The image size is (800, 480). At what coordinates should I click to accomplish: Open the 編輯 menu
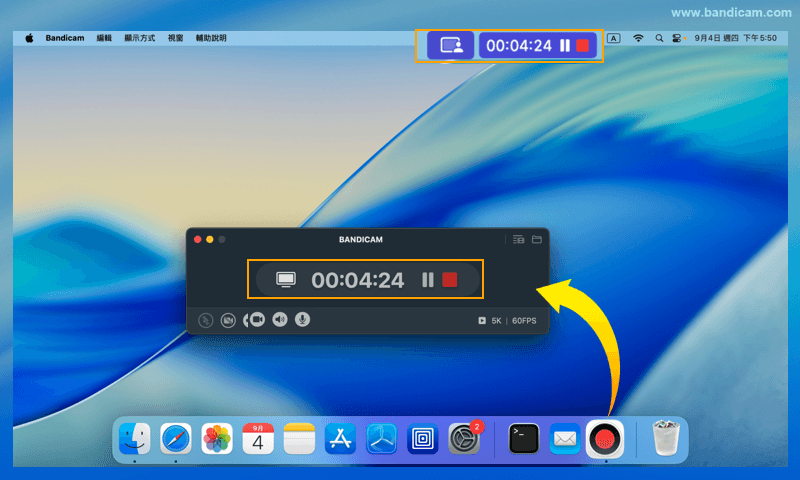pyautogui.click(x=104, y=38)
